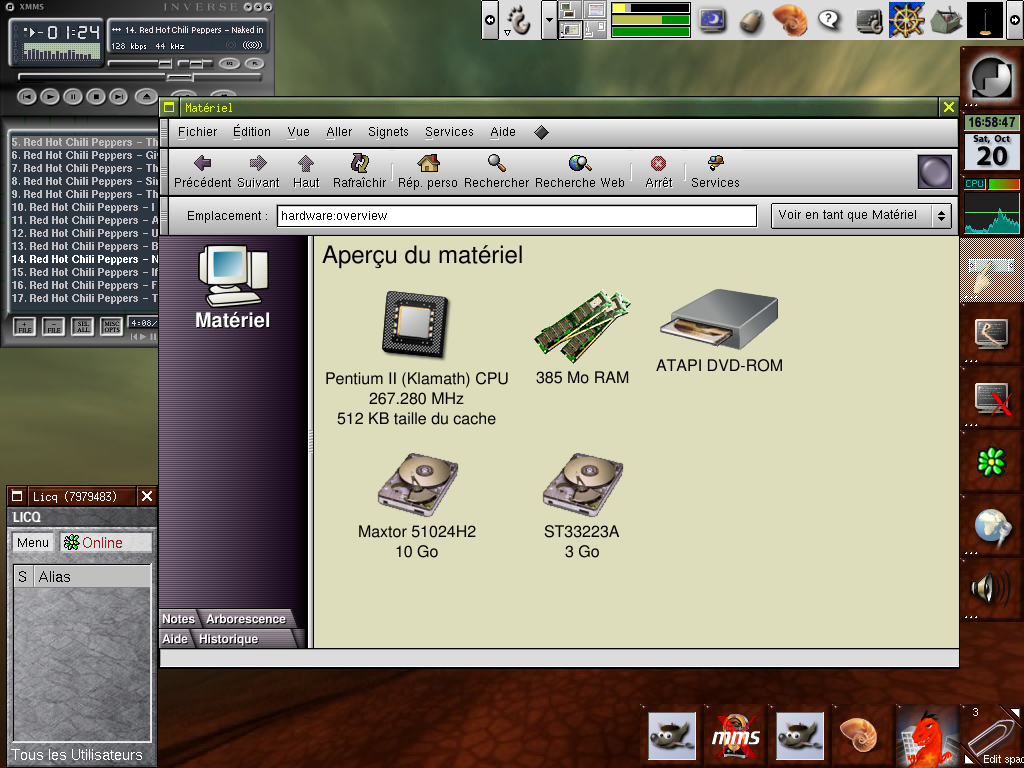Click the speaker volume dock icon
The height and width of the screenshot is (768, 1024).
[991, 588]
